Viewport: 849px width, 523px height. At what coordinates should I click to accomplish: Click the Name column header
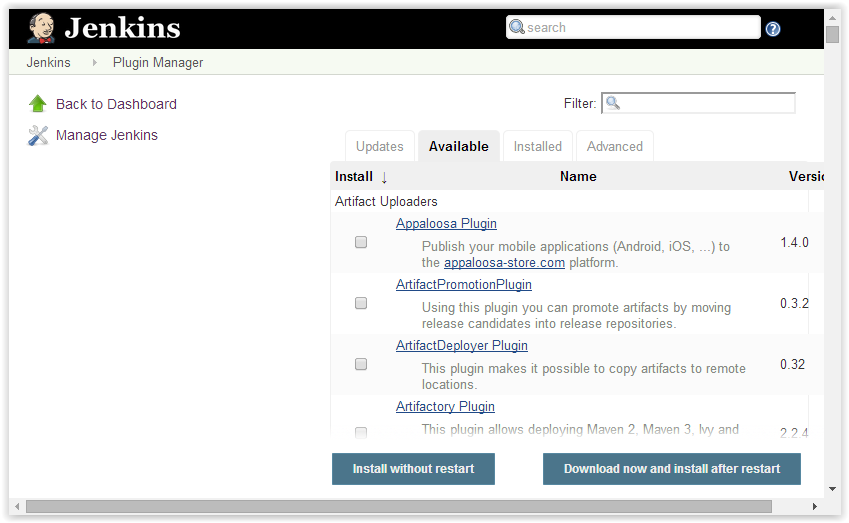click(x=578, y=176)
